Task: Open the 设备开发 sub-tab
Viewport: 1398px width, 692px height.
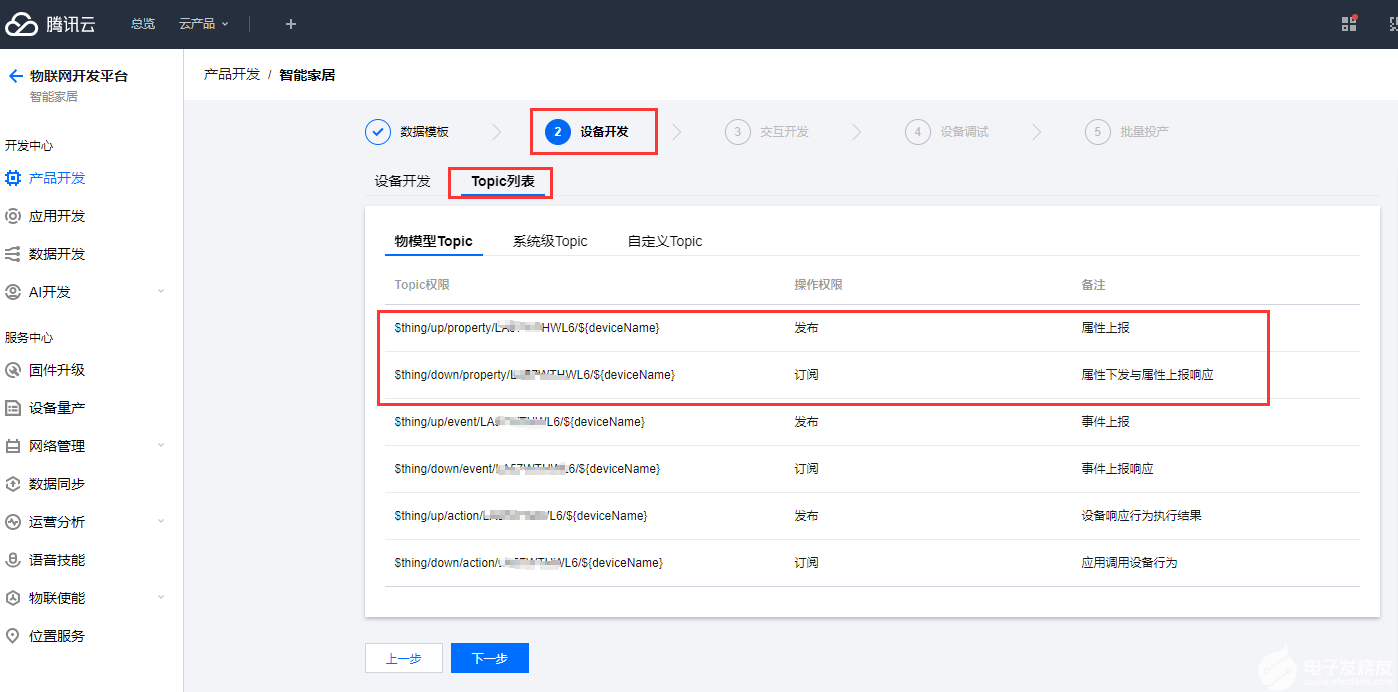Action: click(x=402, y=181)
